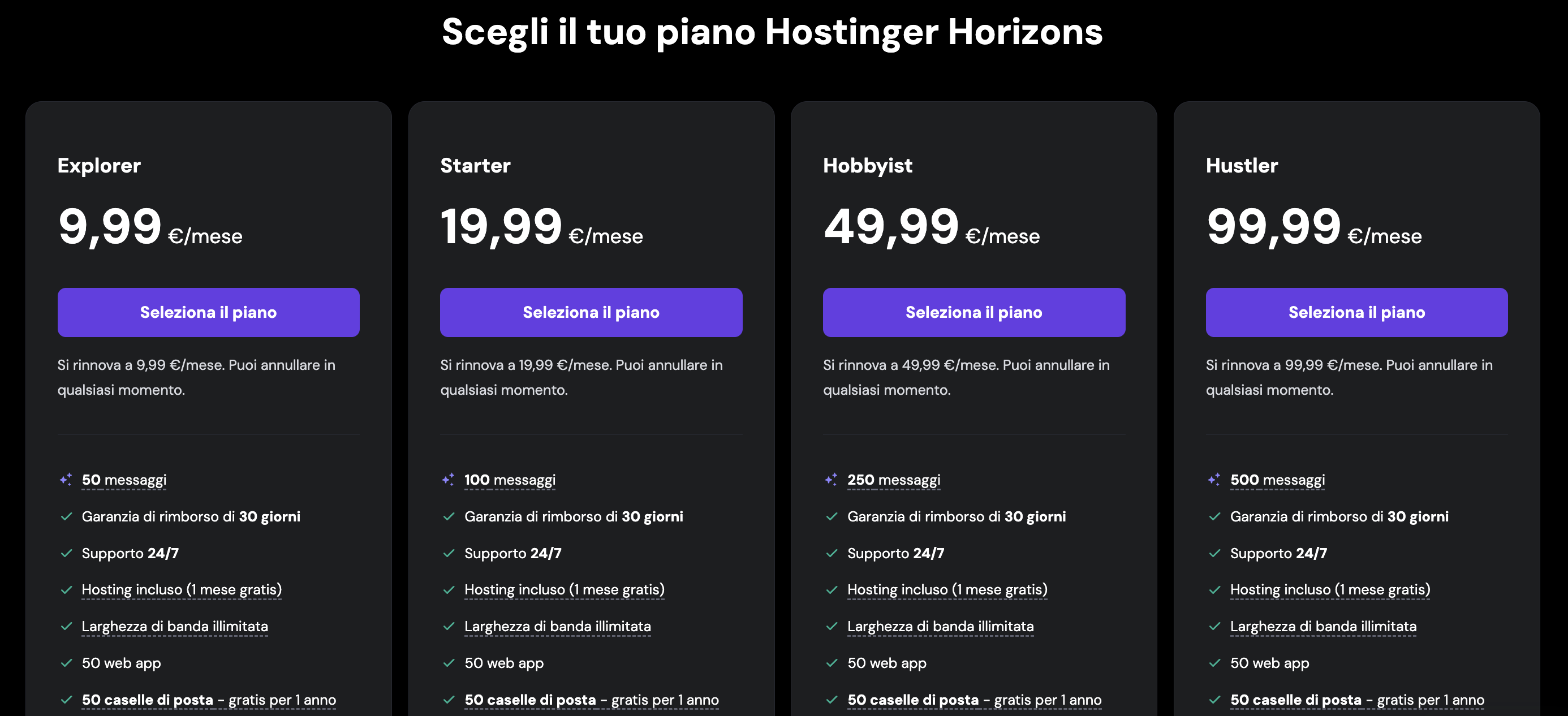Click the sparkle icon beside 100 messaggi
Image resolution: width=1568 pixels, height=716 pixels.
[448, 480]
